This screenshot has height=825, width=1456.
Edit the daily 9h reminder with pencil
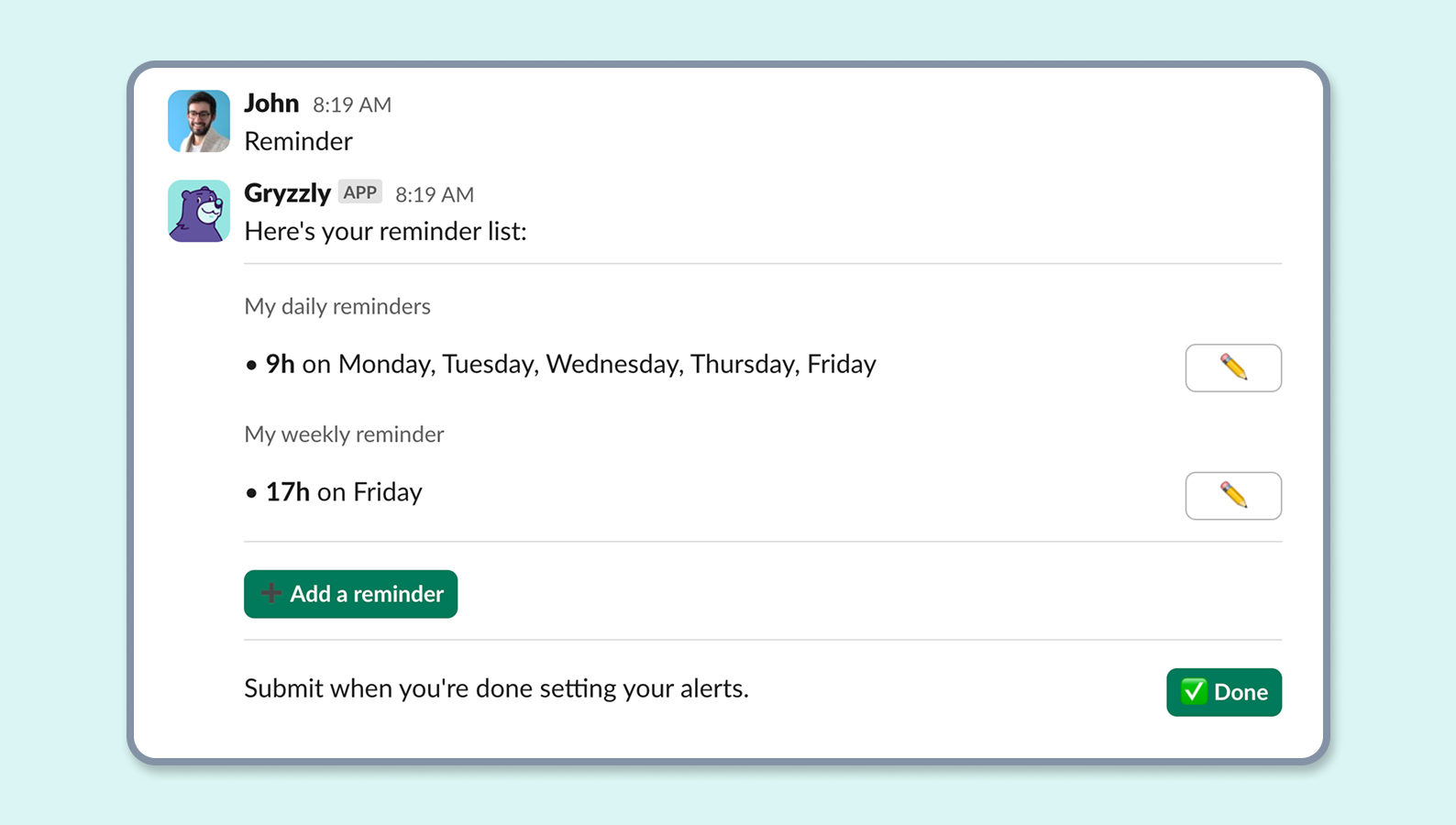coord(1233,368)
